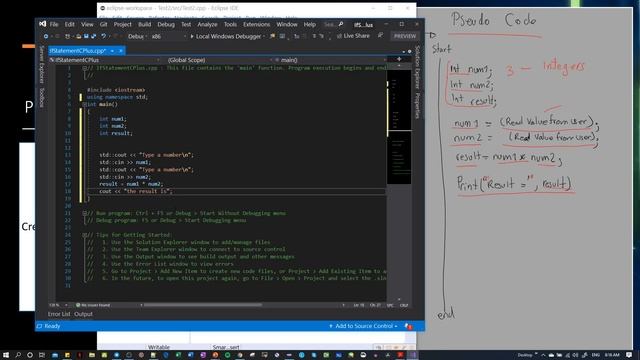The width and height of the screenshot is (640, 360).
Task: Click Add to Source Control
Action: (x=363, y=326)
